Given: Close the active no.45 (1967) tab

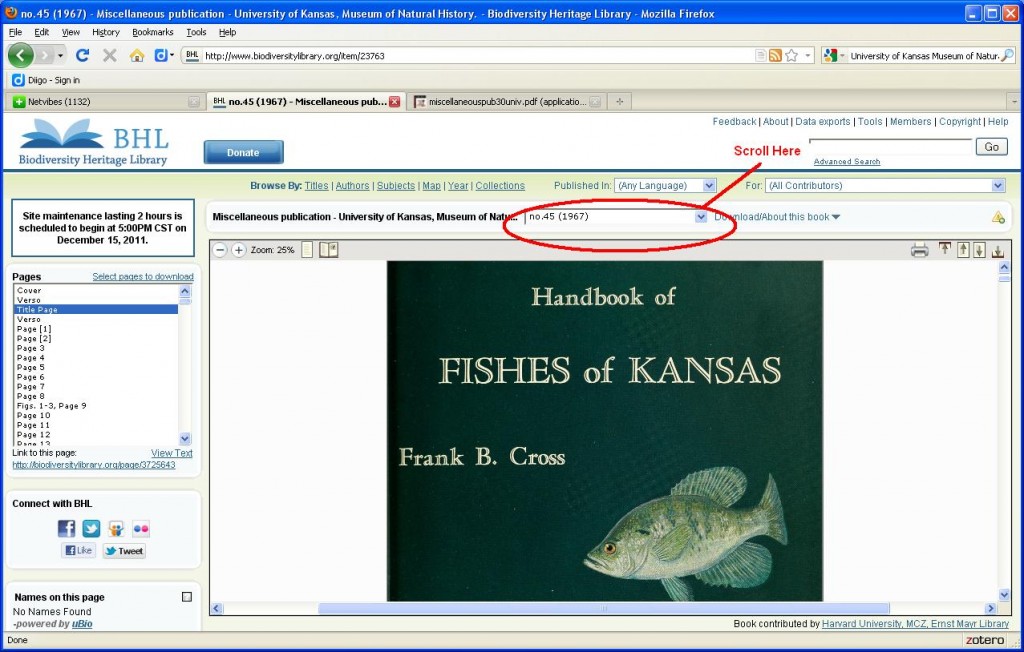Looking at the screenshot, I should click(x=394, y=101).
